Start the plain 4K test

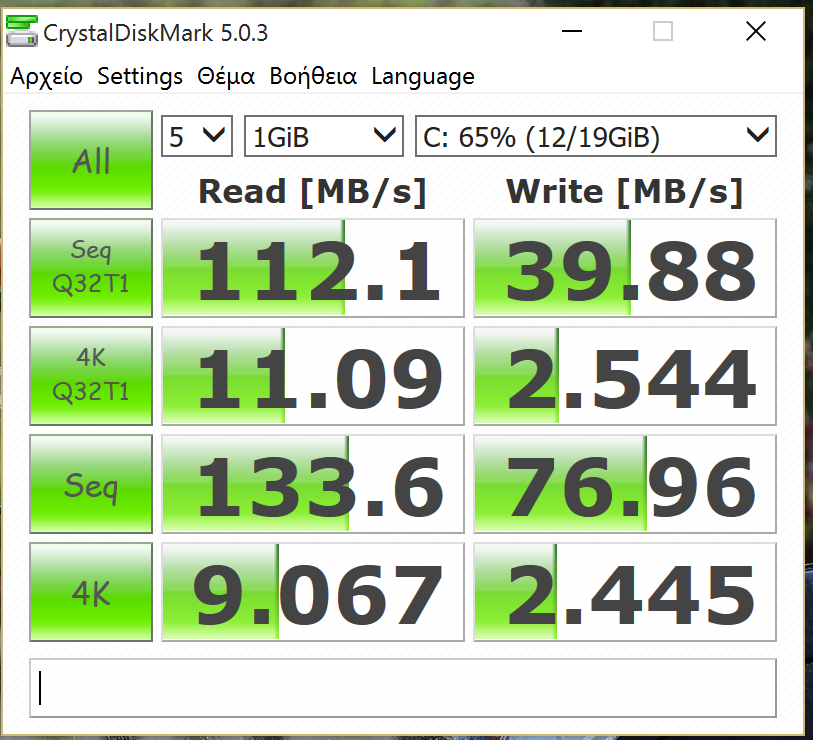91,592
